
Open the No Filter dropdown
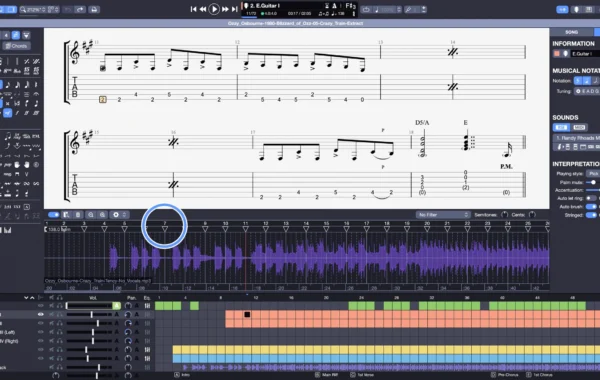443,215
